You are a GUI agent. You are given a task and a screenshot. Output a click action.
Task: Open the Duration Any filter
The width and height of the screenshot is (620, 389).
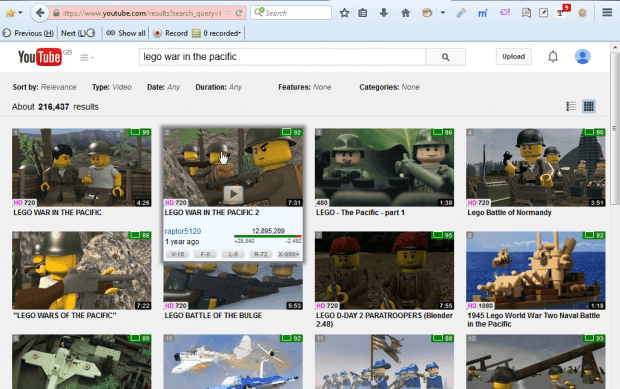tap(218, 87)
